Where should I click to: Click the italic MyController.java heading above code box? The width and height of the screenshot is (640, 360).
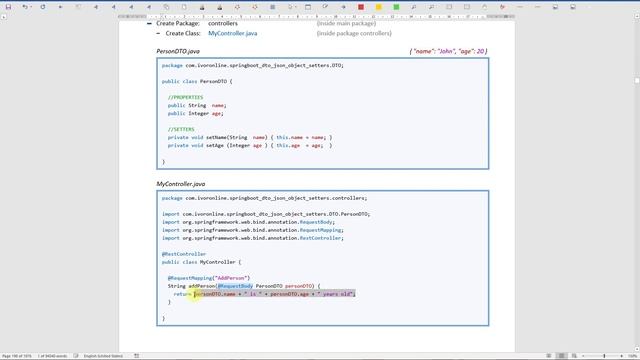(x=181, y=184)
